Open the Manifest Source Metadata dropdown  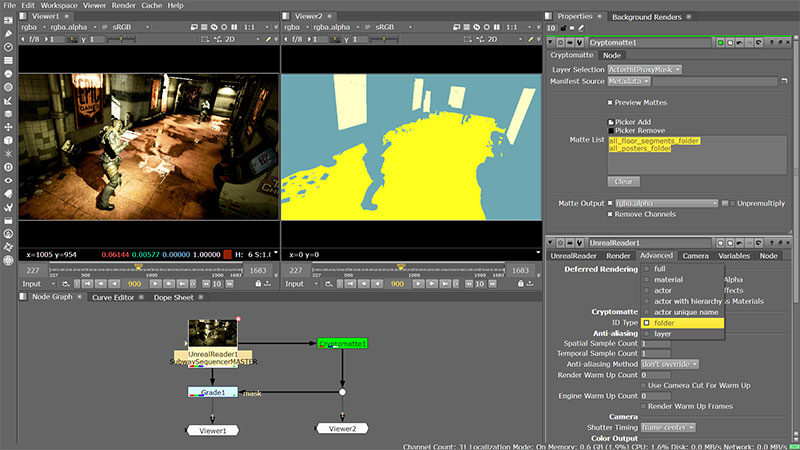coord(629,81)
